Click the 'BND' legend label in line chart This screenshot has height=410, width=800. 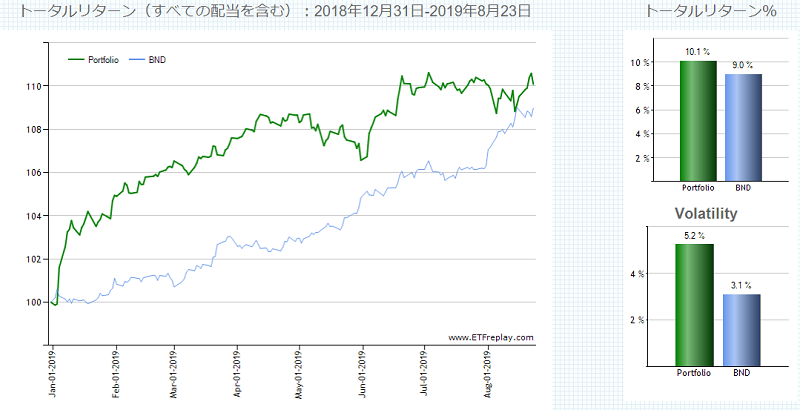[157, 60]
